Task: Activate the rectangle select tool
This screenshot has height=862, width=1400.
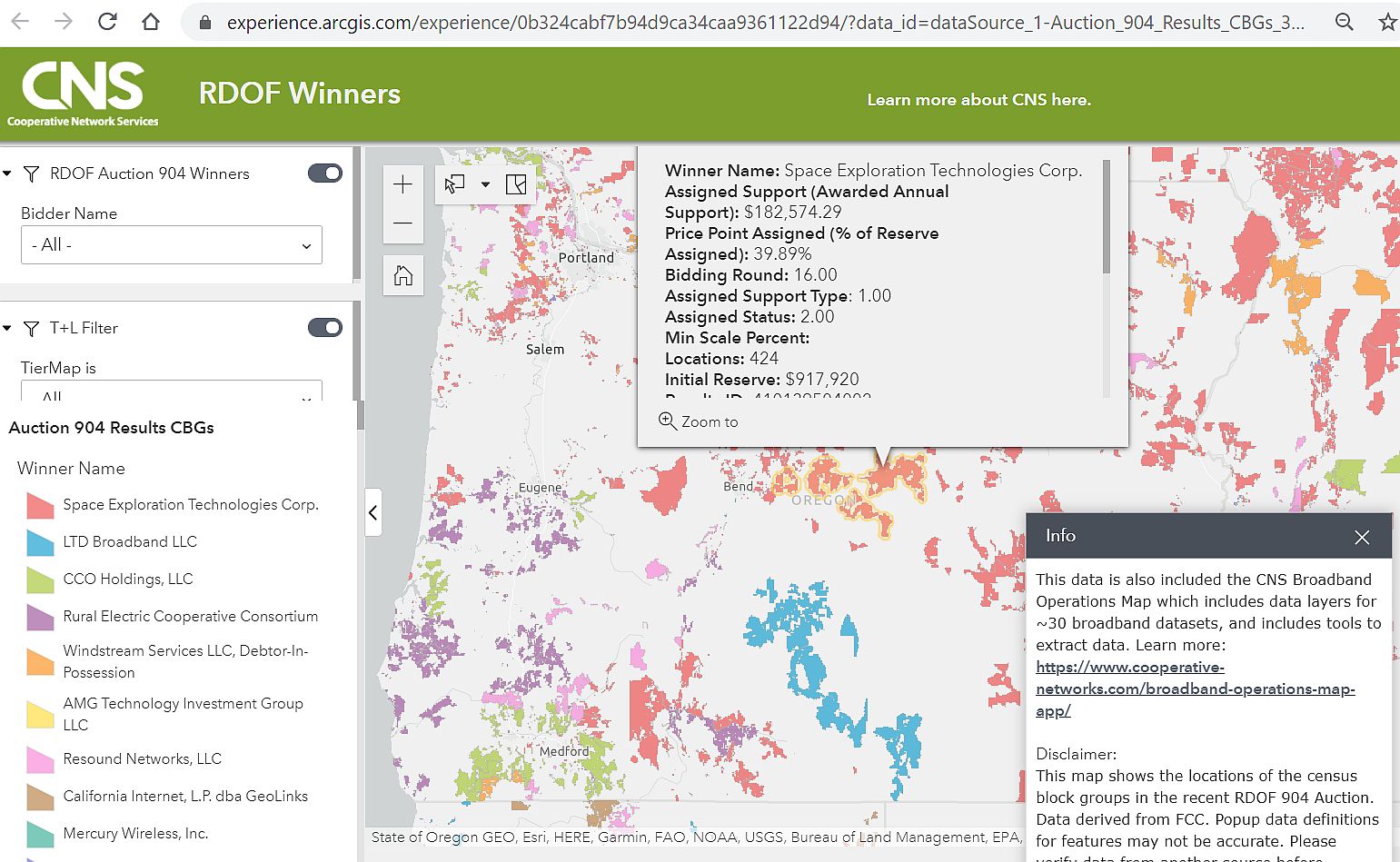Action: [455, 184]
